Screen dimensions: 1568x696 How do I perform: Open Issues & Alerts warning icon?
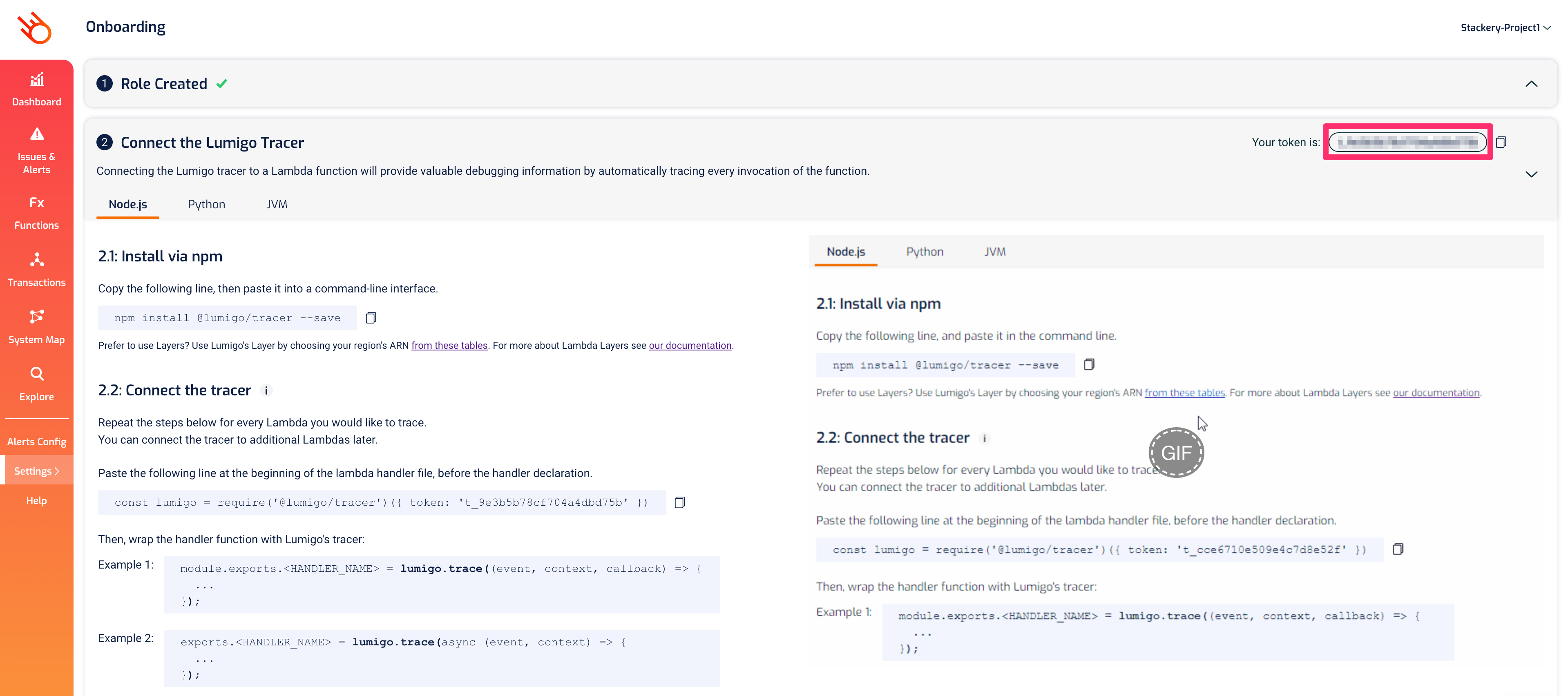point(36,134)
